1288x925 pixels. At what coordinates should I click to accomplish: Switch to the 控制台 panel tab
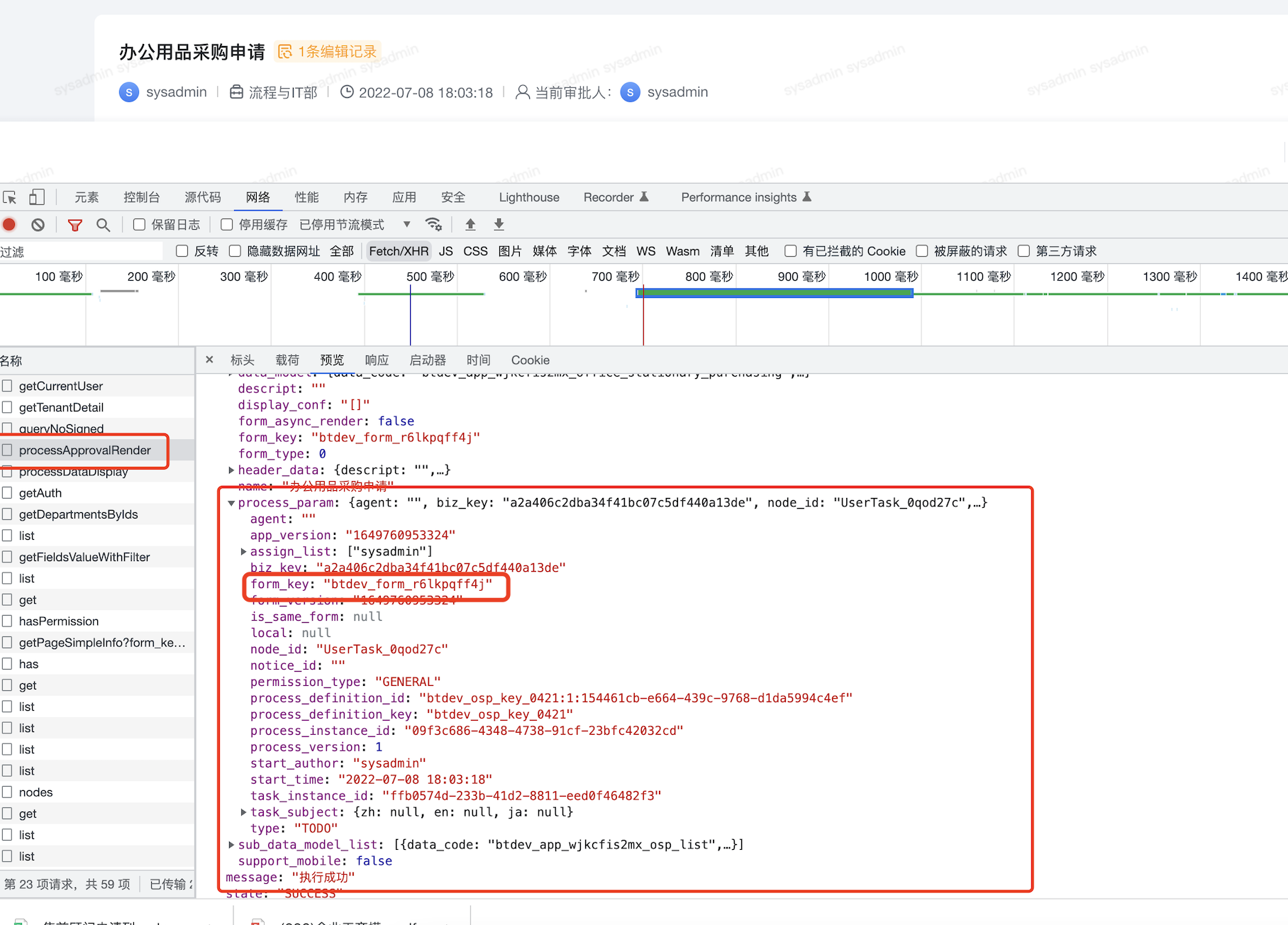142,197
